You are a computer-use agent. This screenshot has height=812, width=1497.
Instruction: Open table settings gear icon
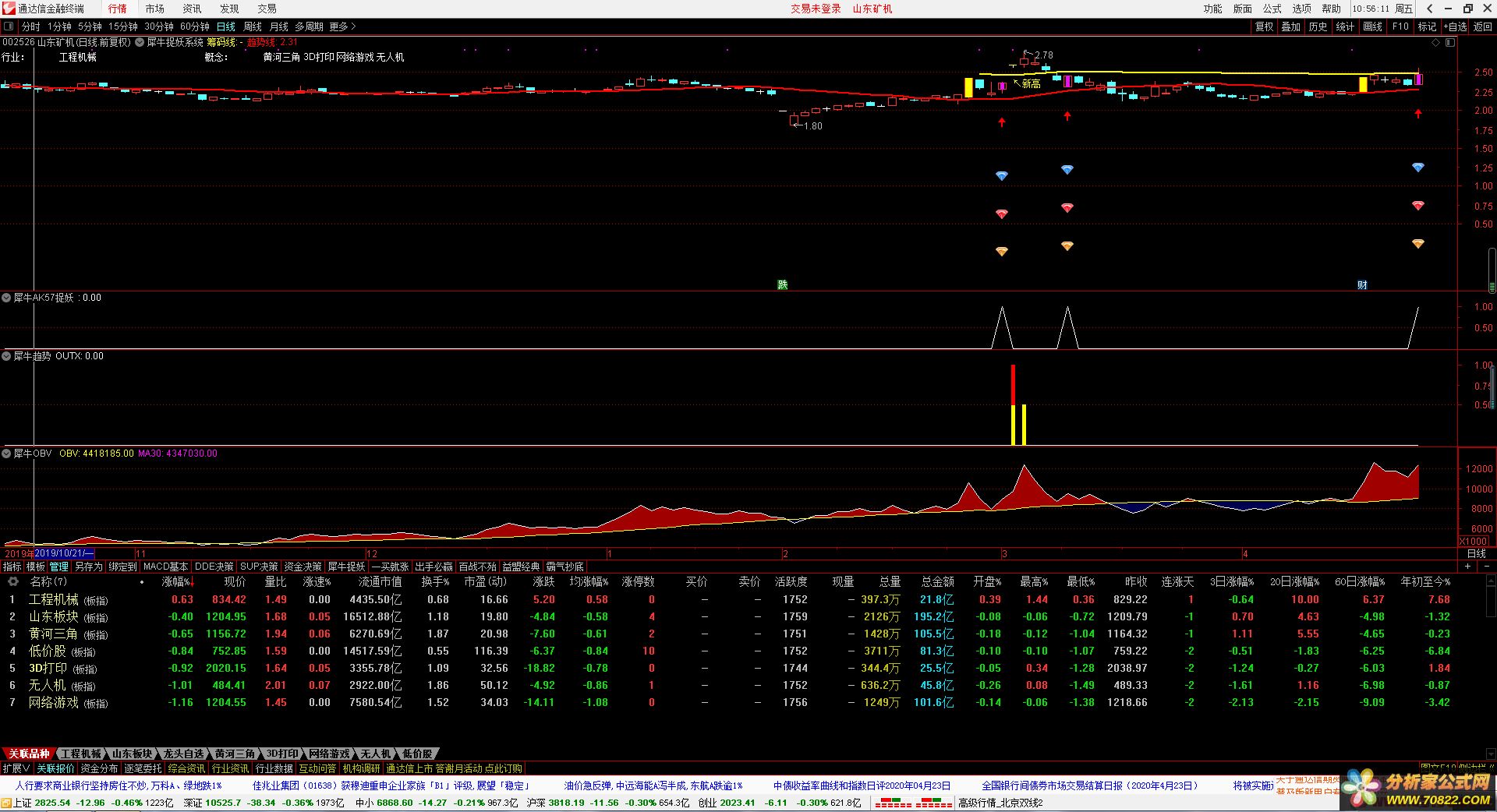pyautogui.click(x=13, y=581)
